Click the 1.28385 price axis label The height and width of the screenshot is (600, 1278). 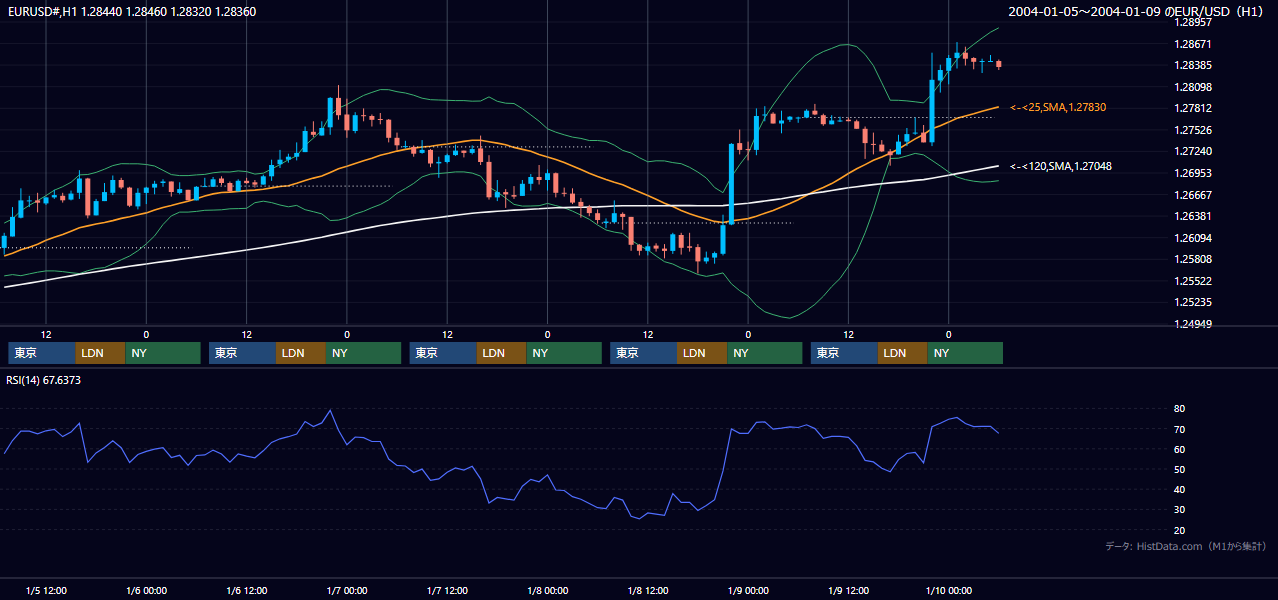click(x=1193, y=65)
